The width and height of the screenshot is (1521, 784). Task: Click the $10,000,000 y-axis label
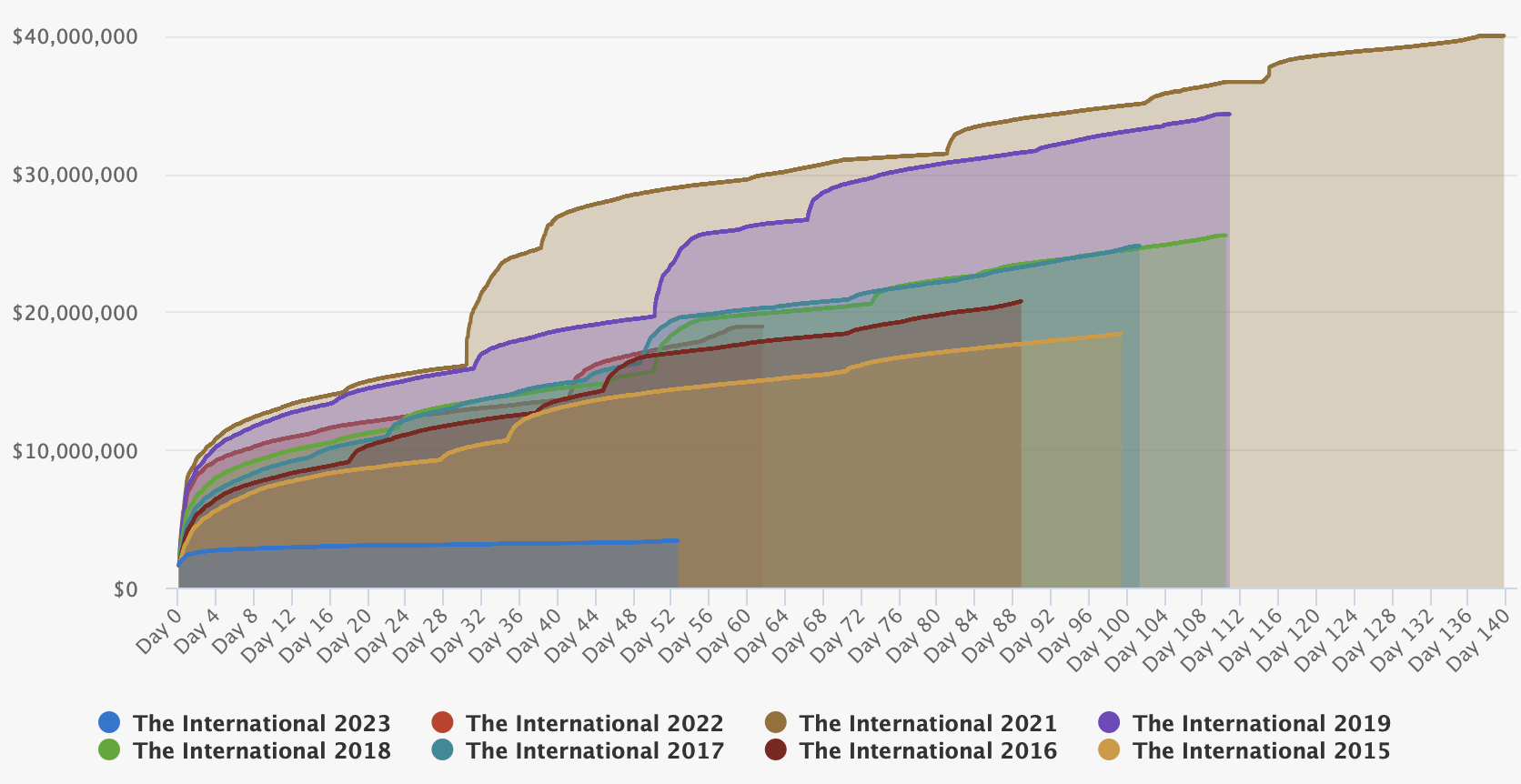[x=75, y=451]
